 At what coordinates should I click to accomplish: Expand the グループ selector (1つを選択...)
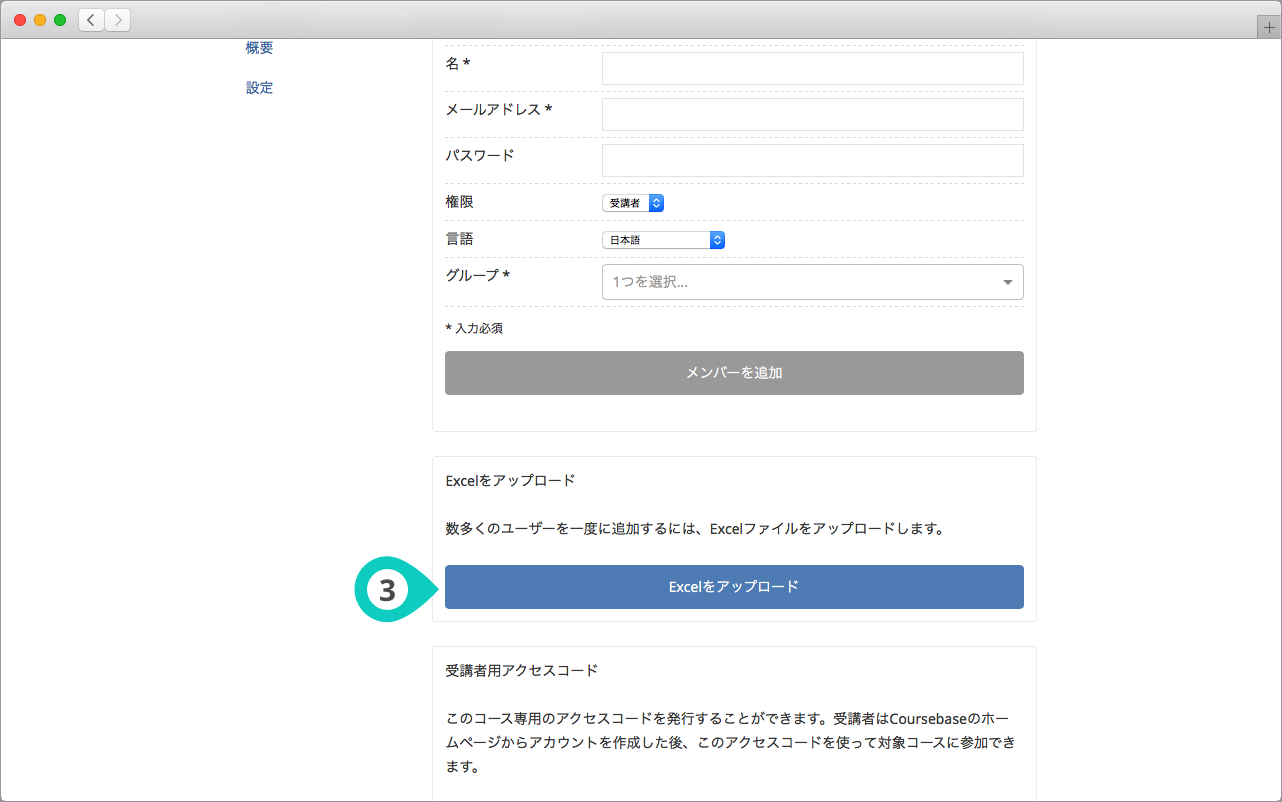pyautogui.click(x=812, y=282)
